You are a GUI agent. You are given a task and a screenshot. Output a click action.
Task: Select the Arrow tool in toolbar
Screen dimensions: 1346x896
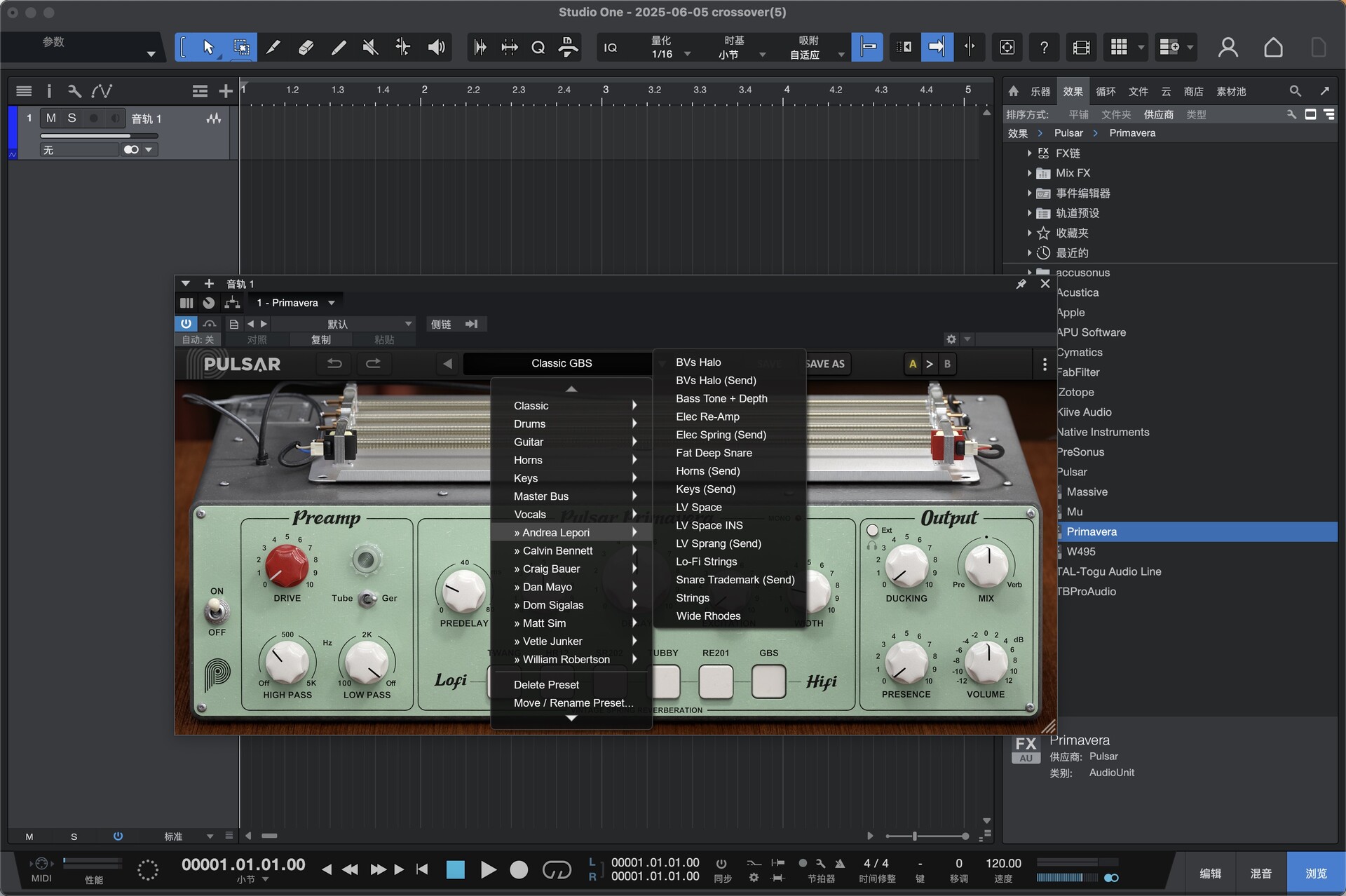click(208, 47)
